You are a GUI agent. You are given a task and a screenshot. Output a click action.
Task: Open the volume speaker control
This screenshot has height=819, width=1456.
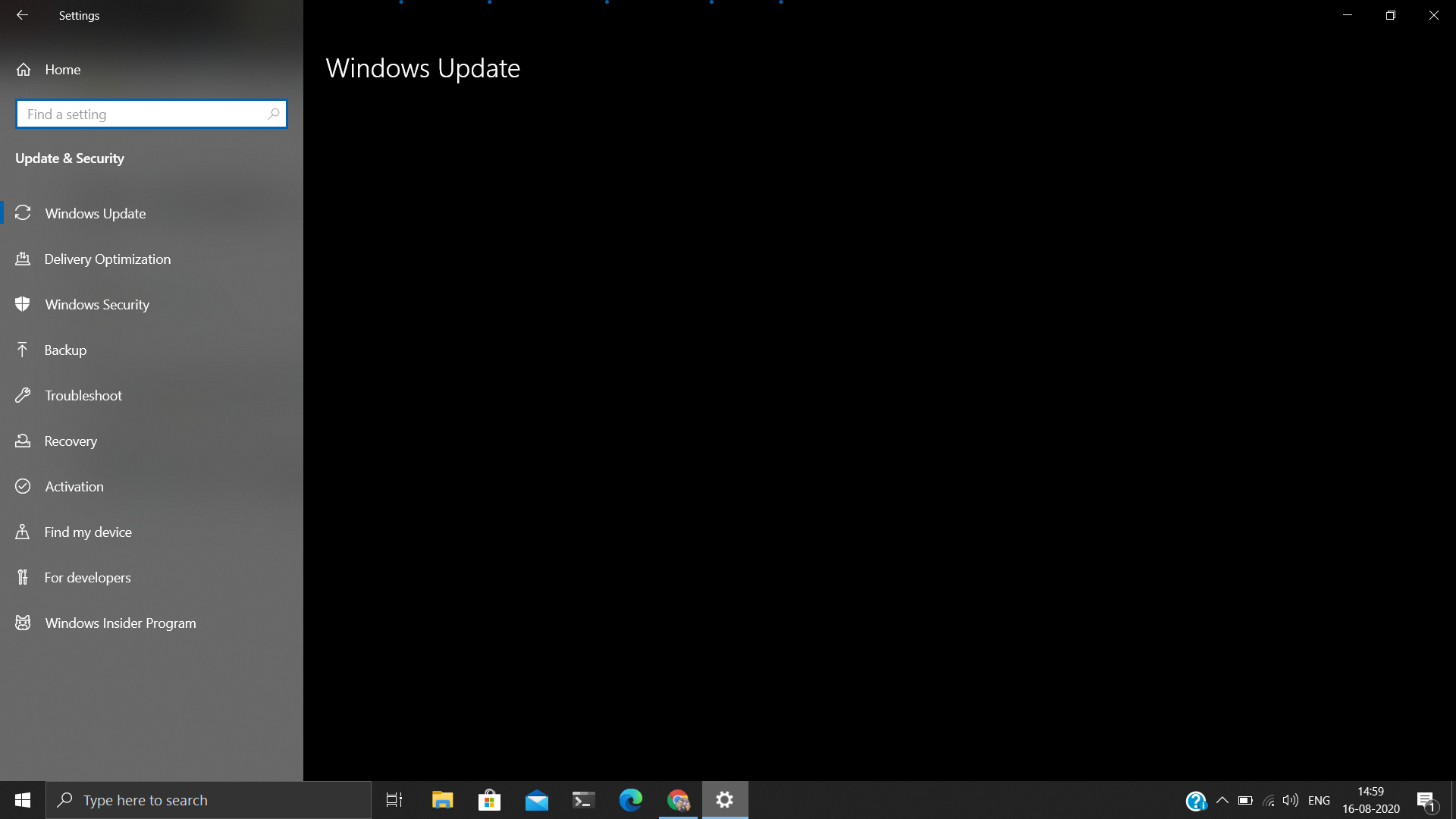(x=1291, y=800)
